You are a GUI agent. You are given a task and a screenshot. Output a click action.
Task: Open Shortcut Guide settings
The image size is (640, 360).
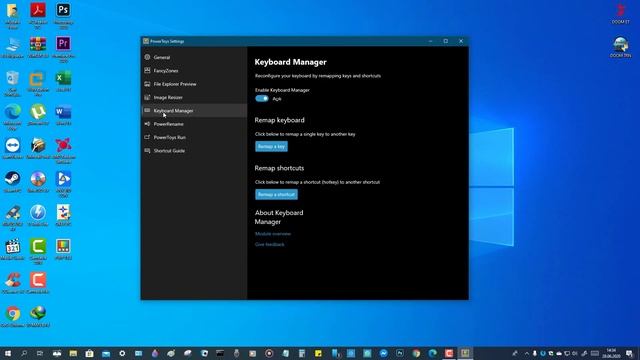click(x=194, y=151)
